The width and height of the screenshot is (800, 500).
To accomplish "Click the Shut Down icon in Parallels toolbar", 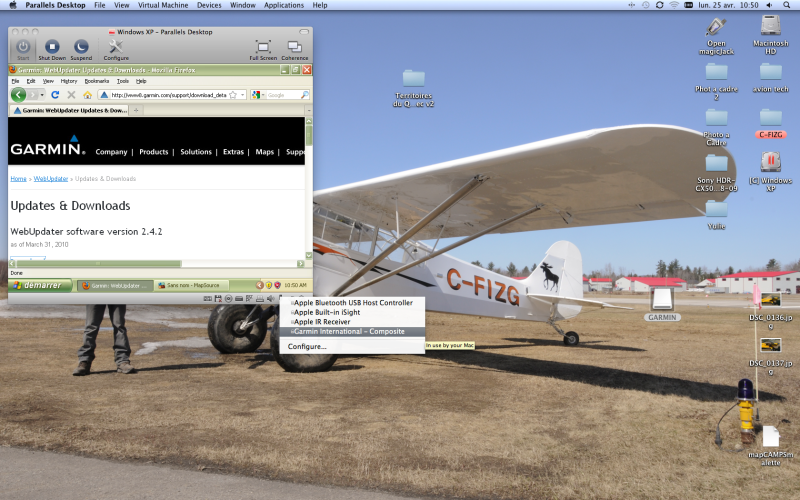I will (52, 47).
